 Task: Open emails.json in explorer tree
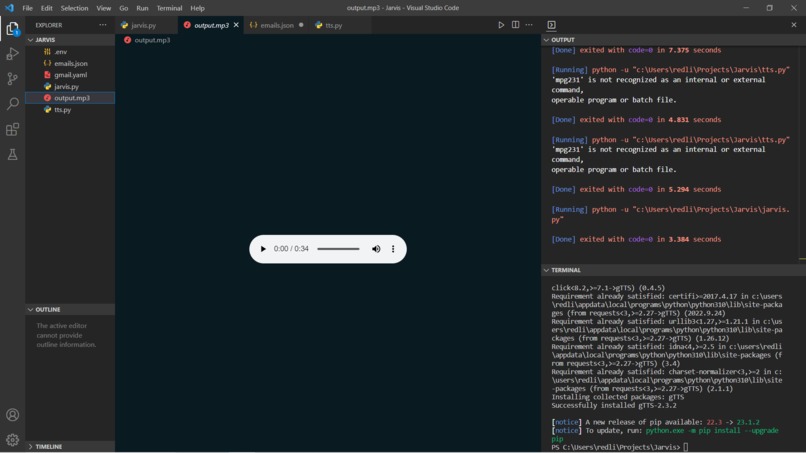[x=70, y=63]
